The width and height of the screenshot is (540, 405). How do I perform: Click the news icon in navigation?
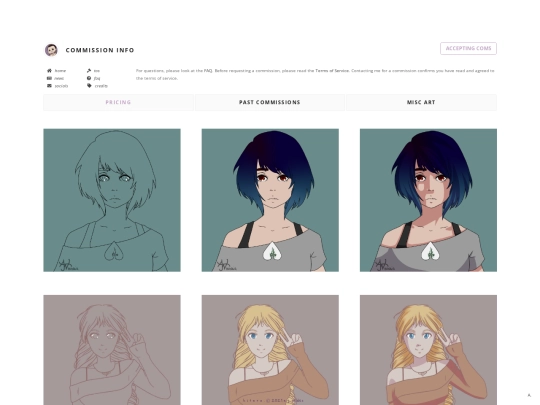point(49,78)
